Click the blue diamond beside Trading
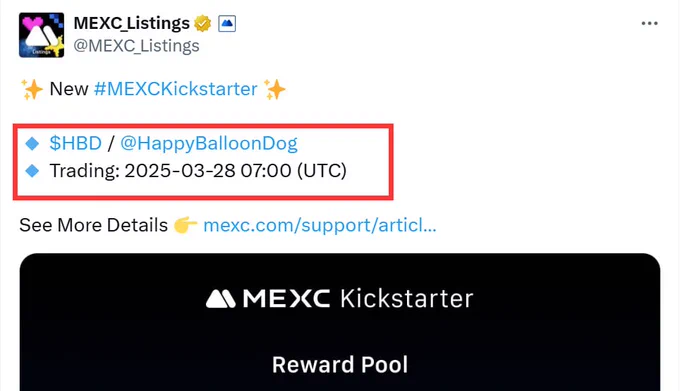Screen dimensions: 680x391 [32, 171]
